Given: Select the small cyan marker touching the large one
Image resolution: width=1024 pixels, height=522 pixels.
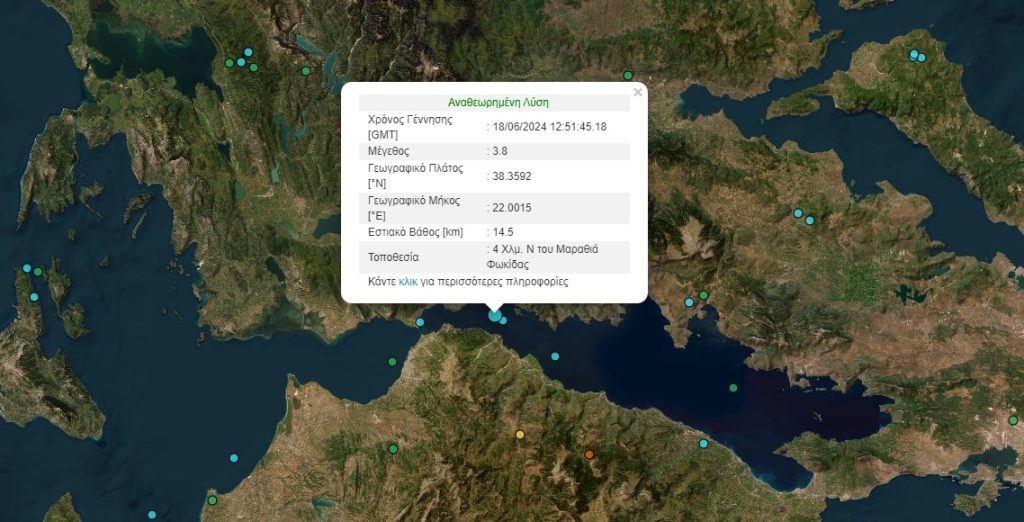Looking at the screenshot, I should tap(504, 321).
